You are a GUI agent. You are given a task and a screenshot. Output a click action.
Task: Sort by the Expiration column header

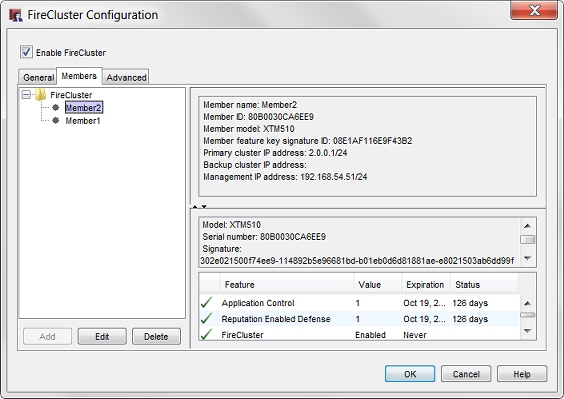click(x=426, y=285)
